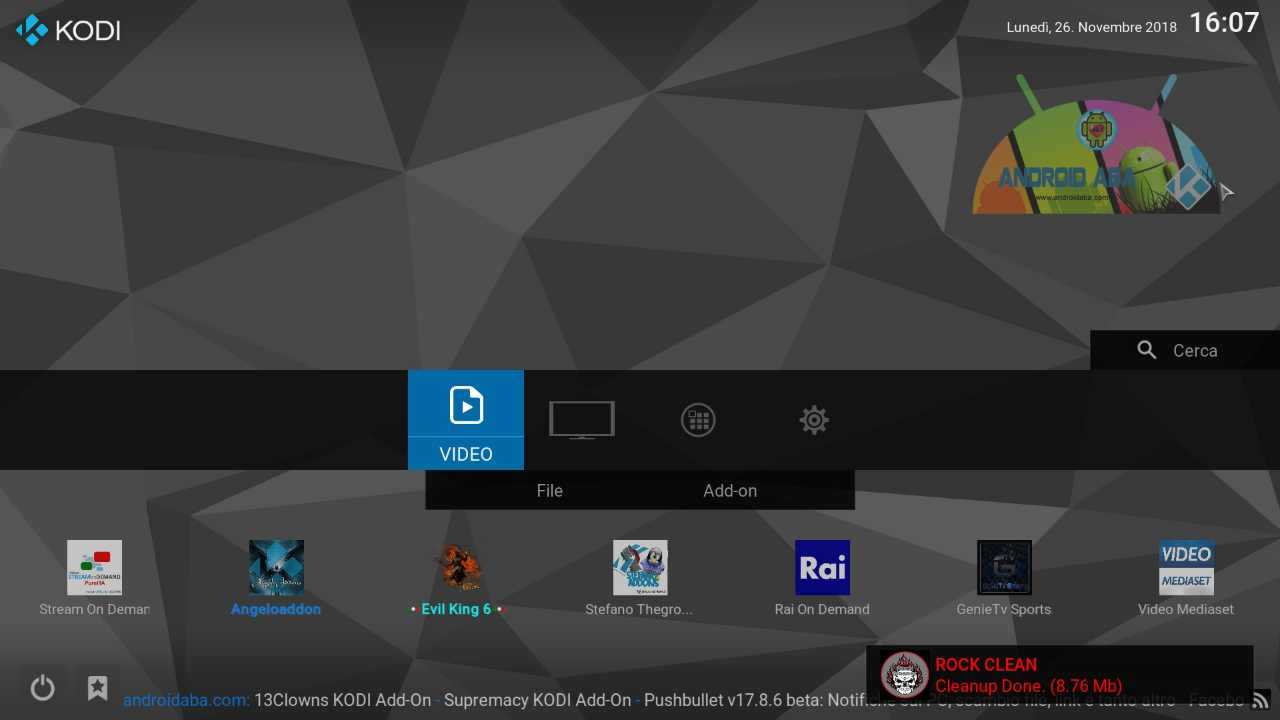The image size is (1280, 720).
Task: Click the androidaba.com feed label
Action: click(186, 700)
